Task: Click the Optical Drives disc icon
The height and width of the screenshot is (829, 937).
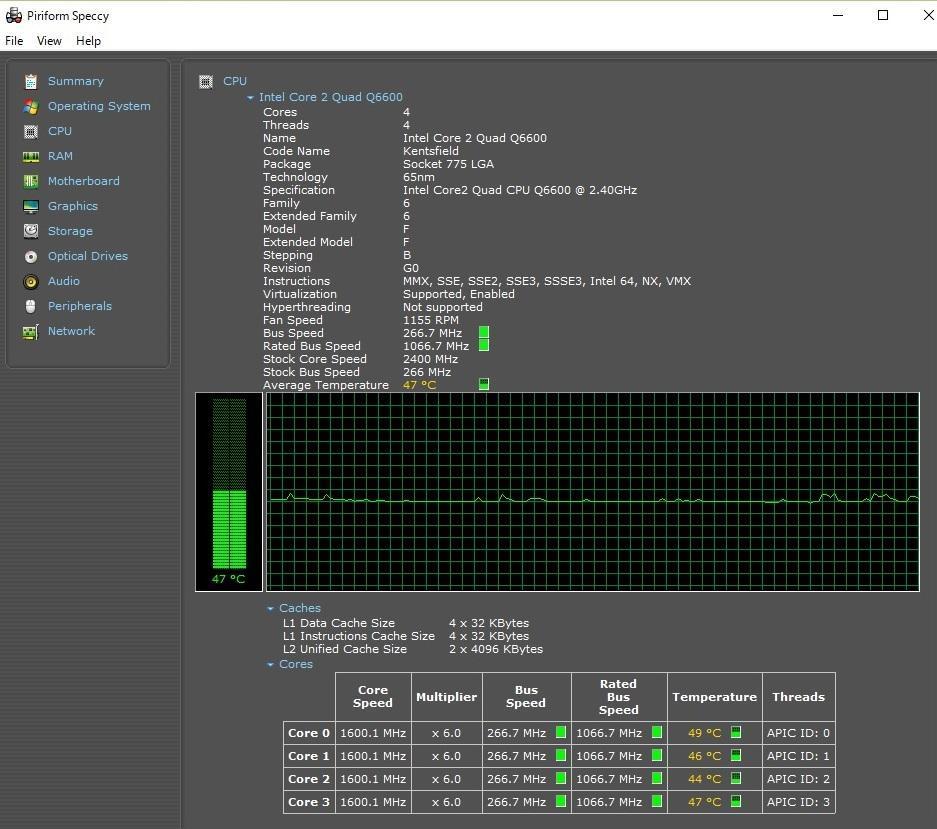Action: tap(30, 256)
